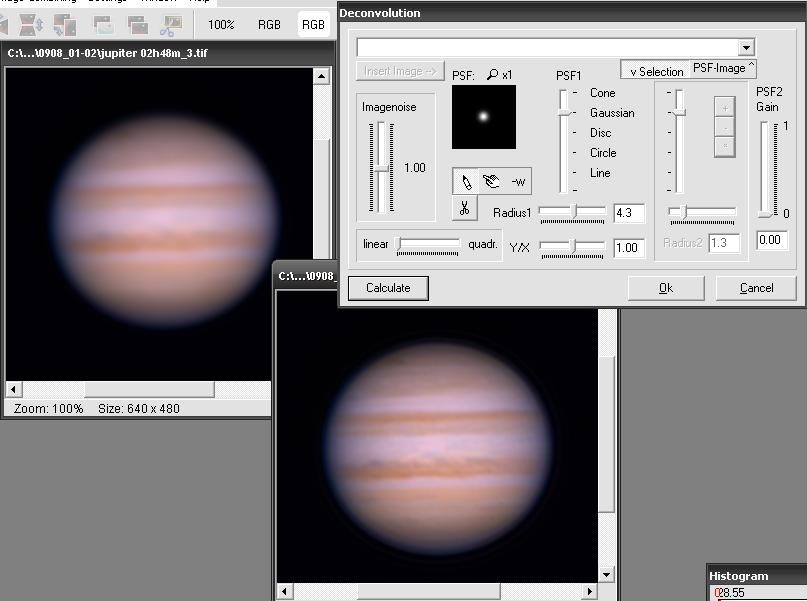Click the Circle PSF1 label
Screen dimensions: 807x601
coord(603,153)
